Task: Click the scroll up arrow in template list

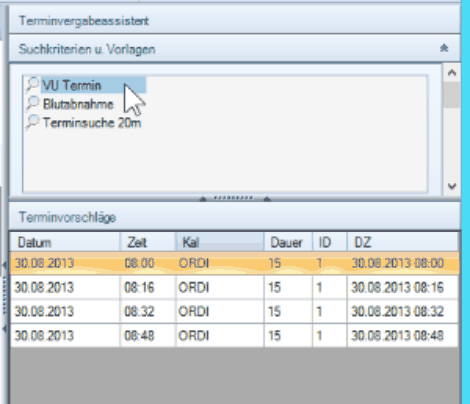Action: [x=452, y=73]
